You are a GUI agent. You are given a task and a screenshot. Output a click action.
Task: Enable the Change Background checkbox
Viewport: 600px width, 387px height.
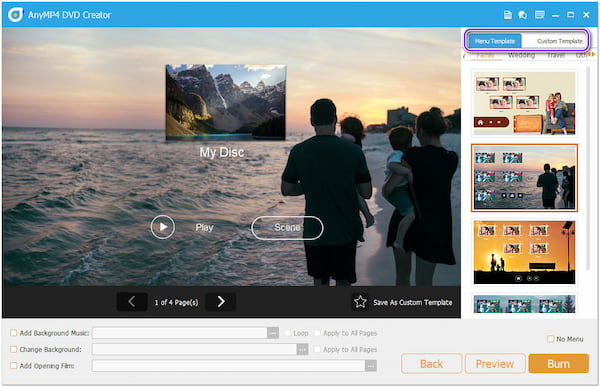coord(13,349)
